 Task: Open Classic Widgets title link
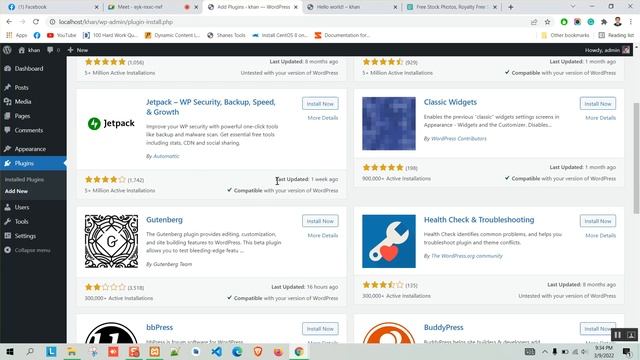point(450,102)
